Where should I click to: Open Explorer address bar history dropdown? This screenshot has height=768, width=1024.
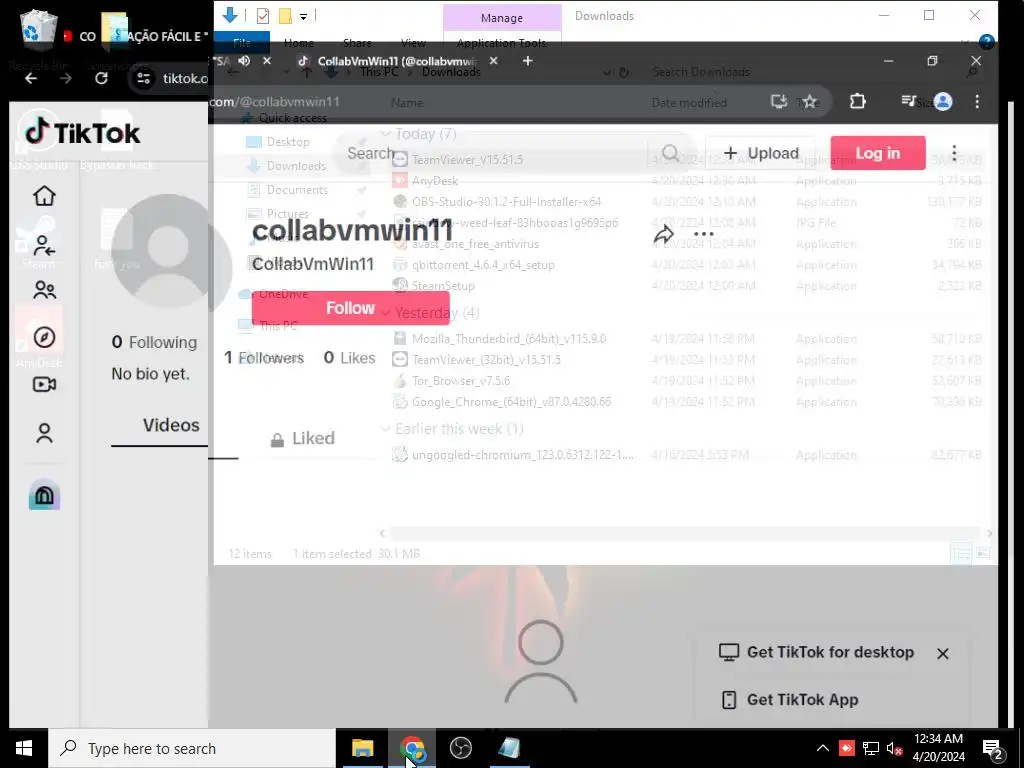click(607, 72)
